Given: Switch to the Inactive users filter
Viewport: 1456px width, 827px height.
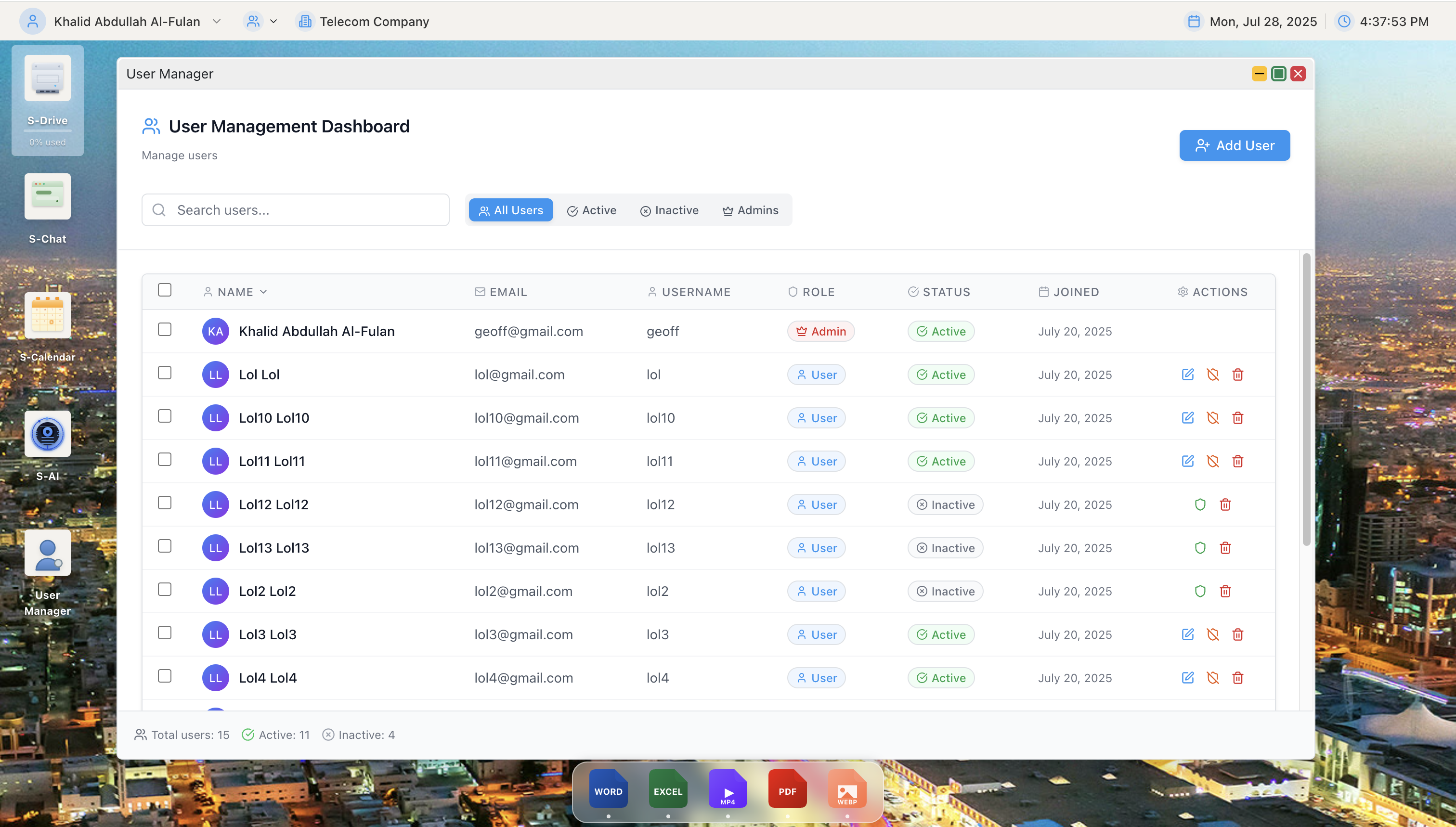Looking at the screenshot, I should pos(669,209).
